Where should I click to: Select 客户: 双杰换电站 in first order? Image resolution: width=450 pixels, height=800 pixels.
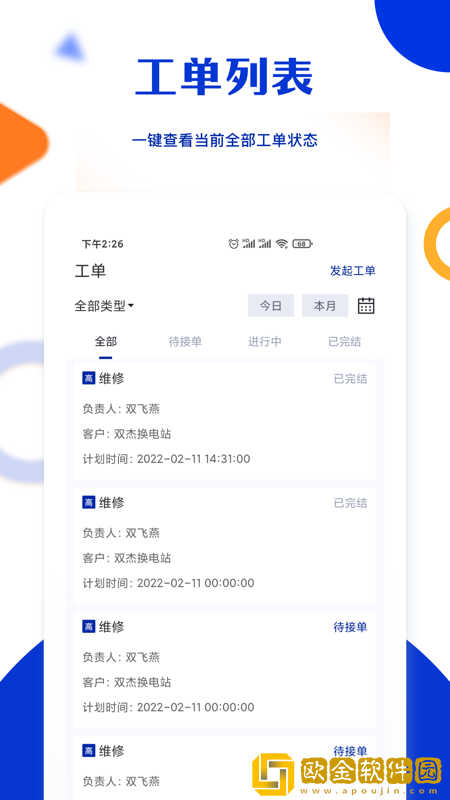pos(127,434)
